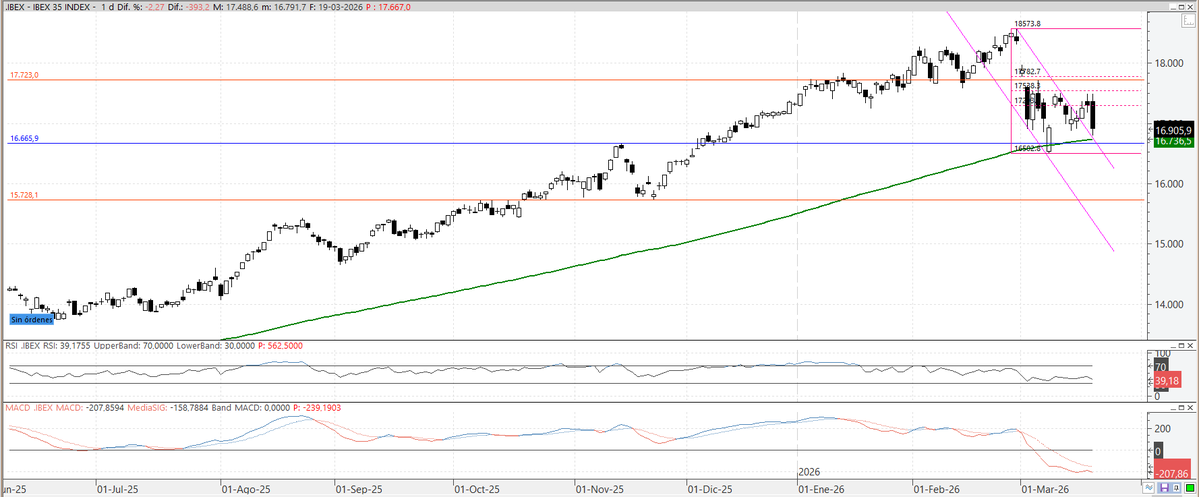Click the green connection status square
The image size is (1199, 497).
click(x=1190, y=487)
